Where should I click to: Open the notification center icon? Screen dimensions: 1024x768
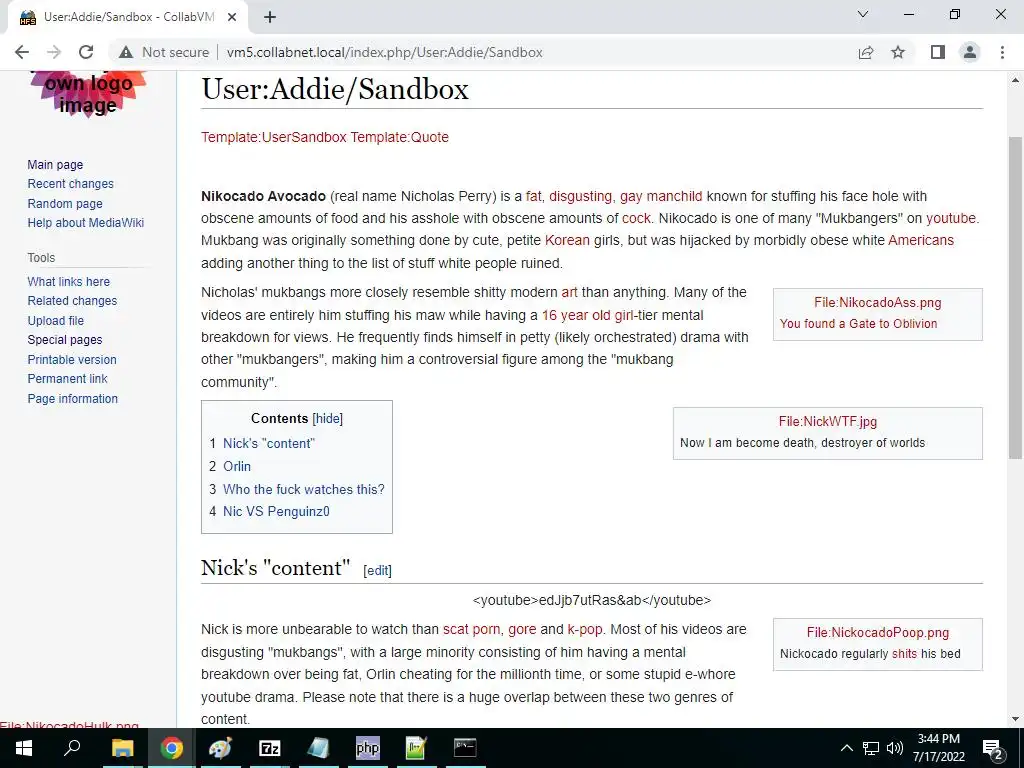tap(993, 750)
